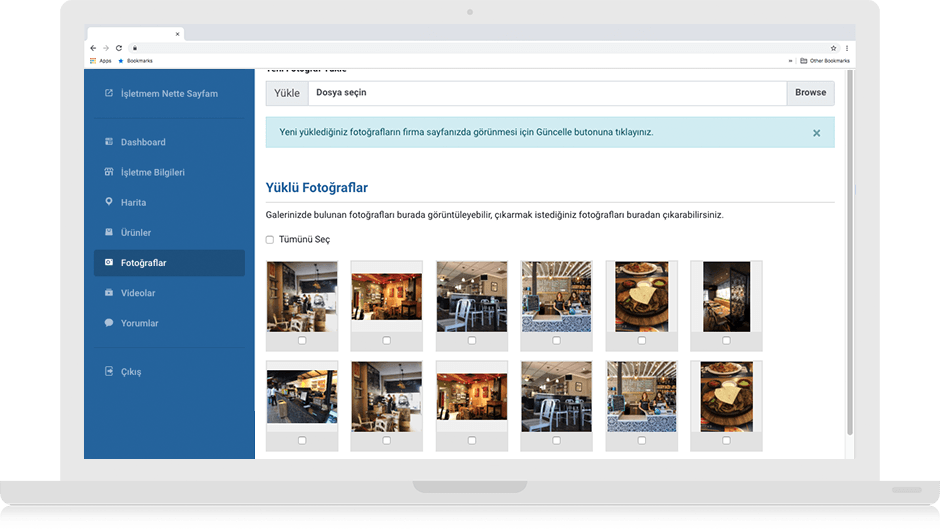
Task: Check the box under the third photo in row two
Action: coord(472,440)
